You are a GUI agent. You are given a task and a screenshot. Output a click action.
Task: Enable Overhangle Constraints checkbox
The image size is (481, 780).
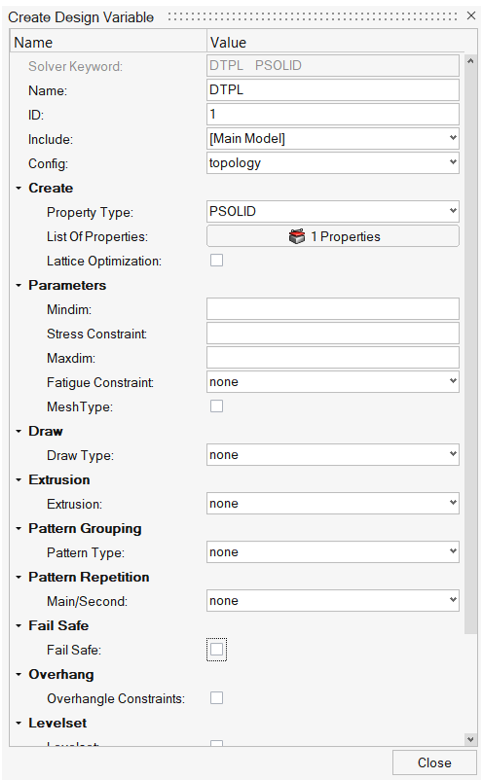pos(216,698)
